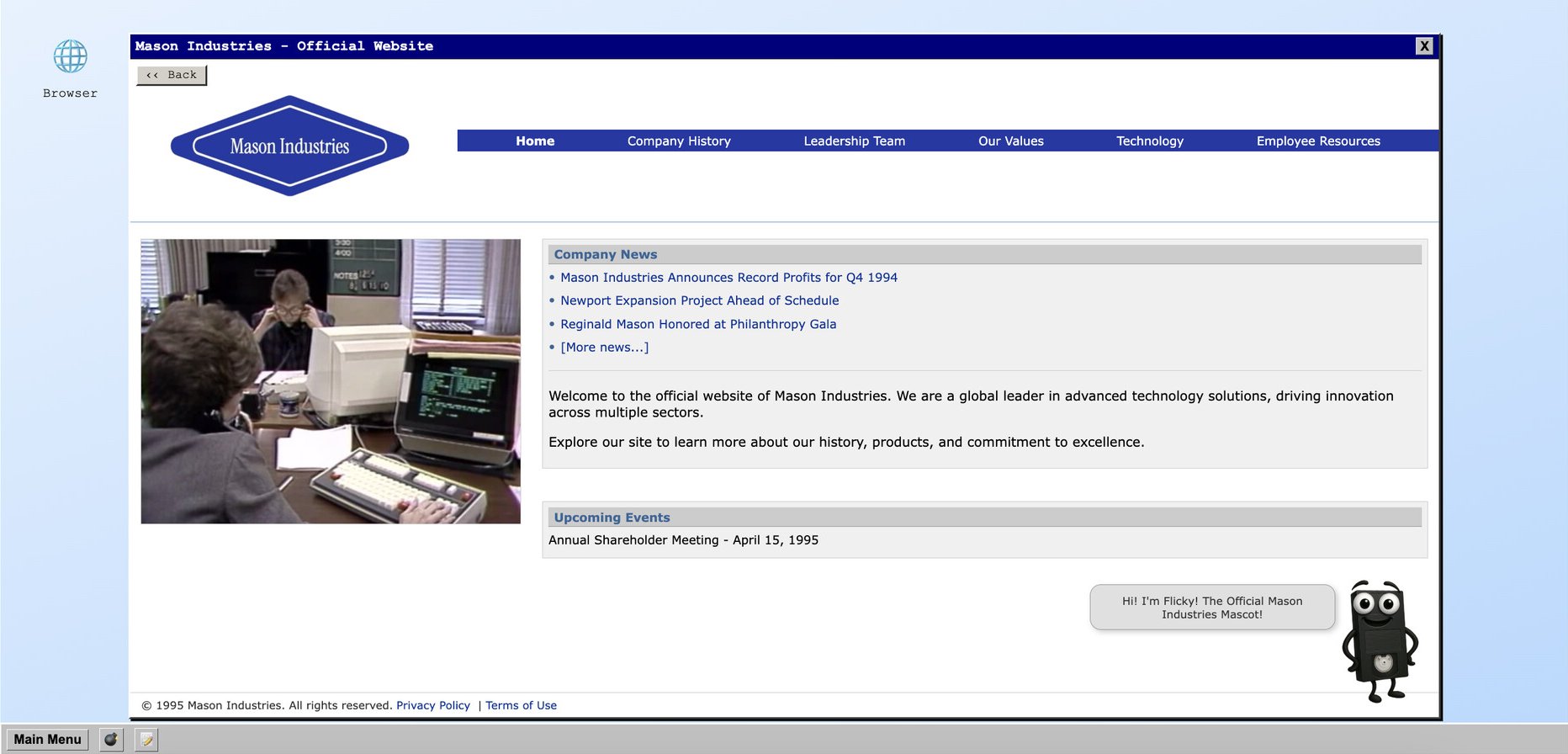Click the bomb icon in the taskbar
Image resolution: width=1568 pixels, height=754 pixels.
[x=111, y=740]
